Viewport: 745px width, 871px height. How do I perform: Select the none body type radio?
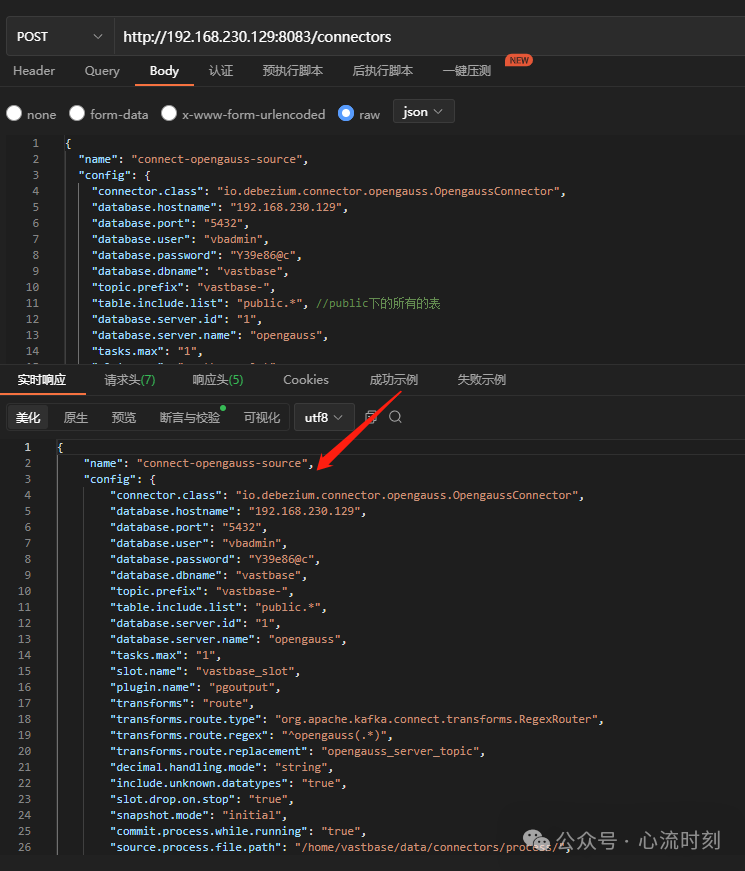coord(14,113)
